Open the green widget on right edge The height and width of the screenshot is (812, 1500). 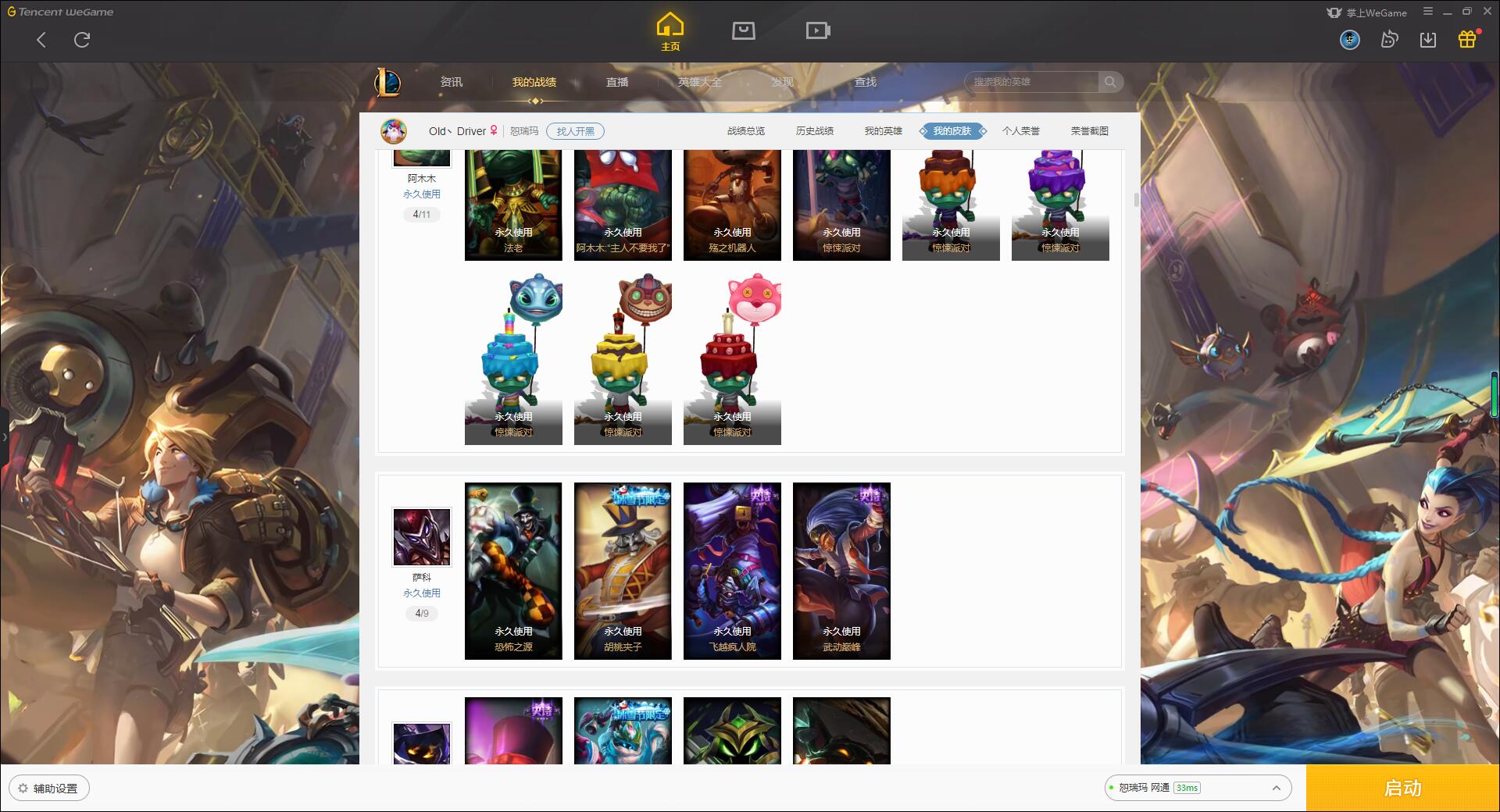tap(1495, 394)
